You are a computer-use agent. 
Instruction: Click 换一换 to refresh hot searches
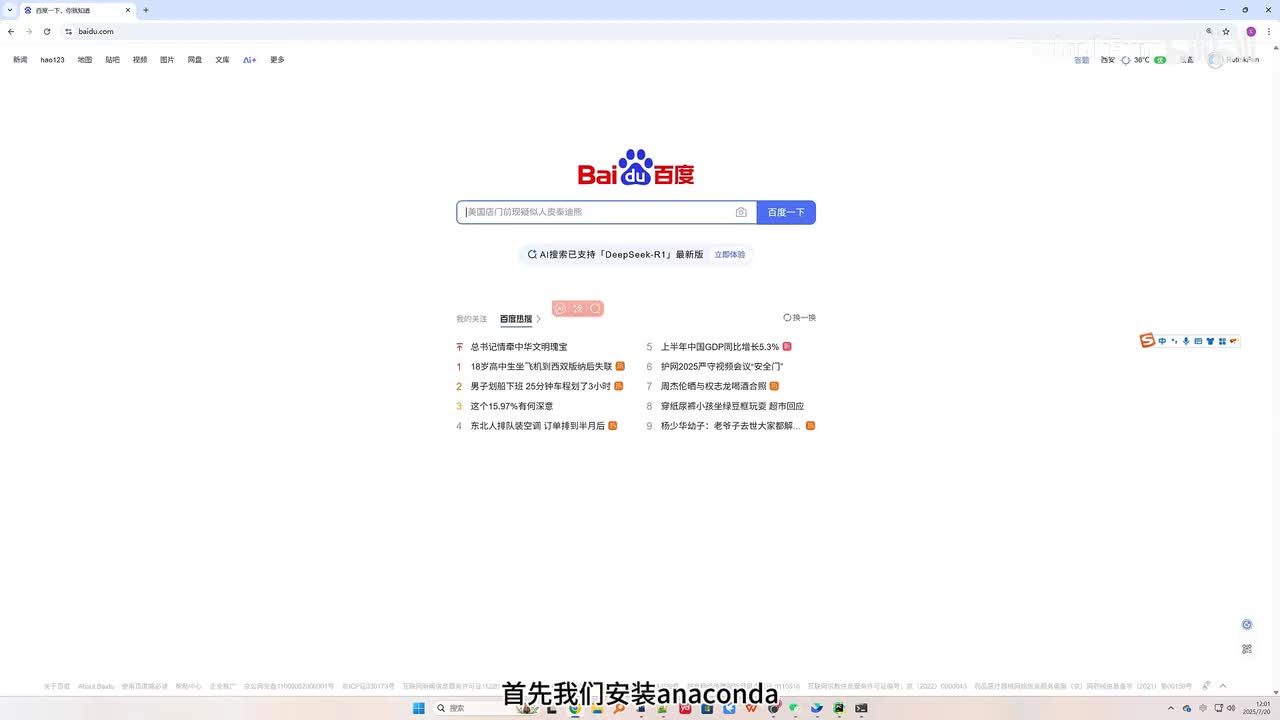(x=804, y=318)
